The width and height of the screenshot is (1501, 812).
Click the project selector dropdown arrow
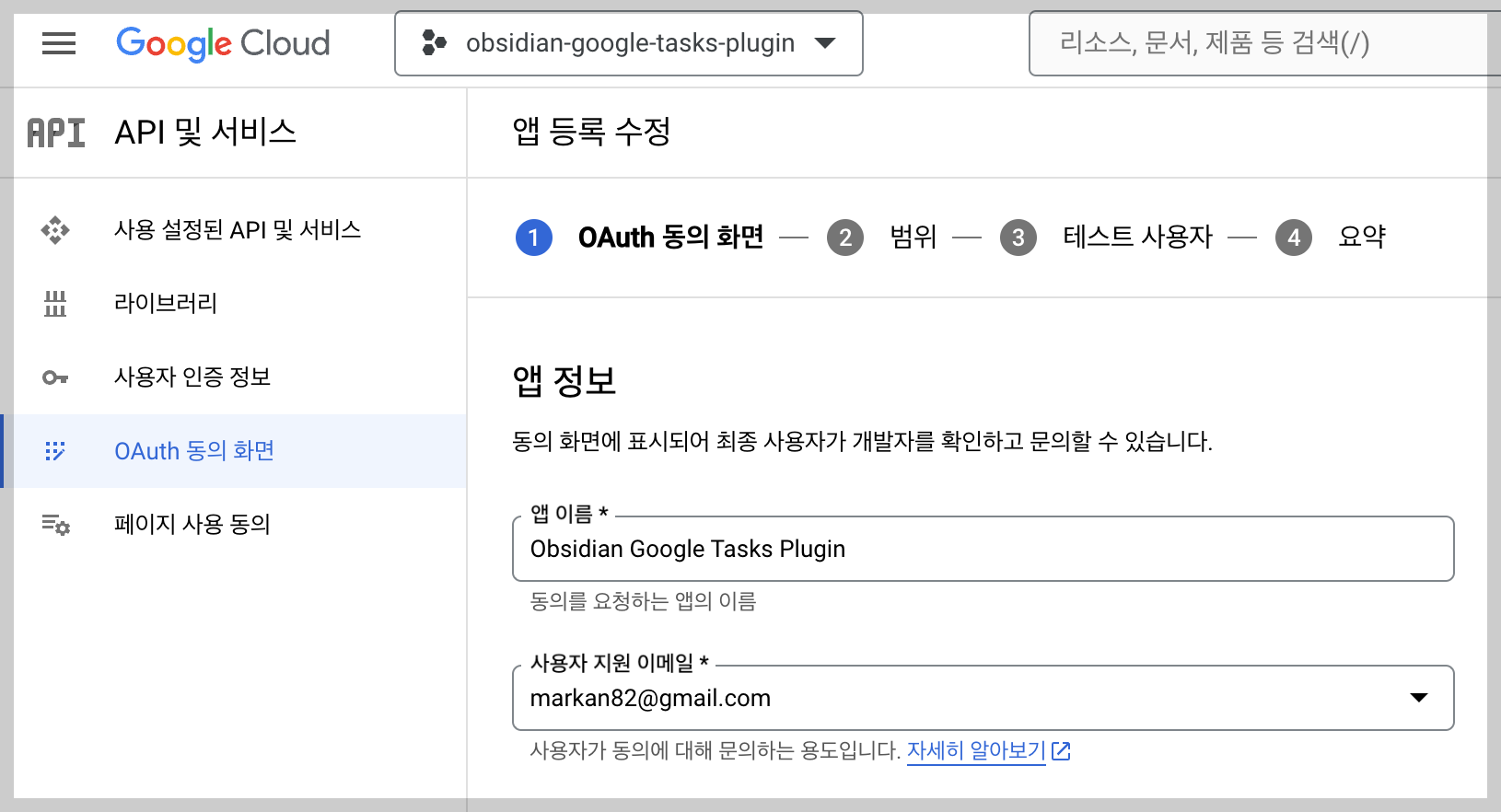tap(826, 43)
